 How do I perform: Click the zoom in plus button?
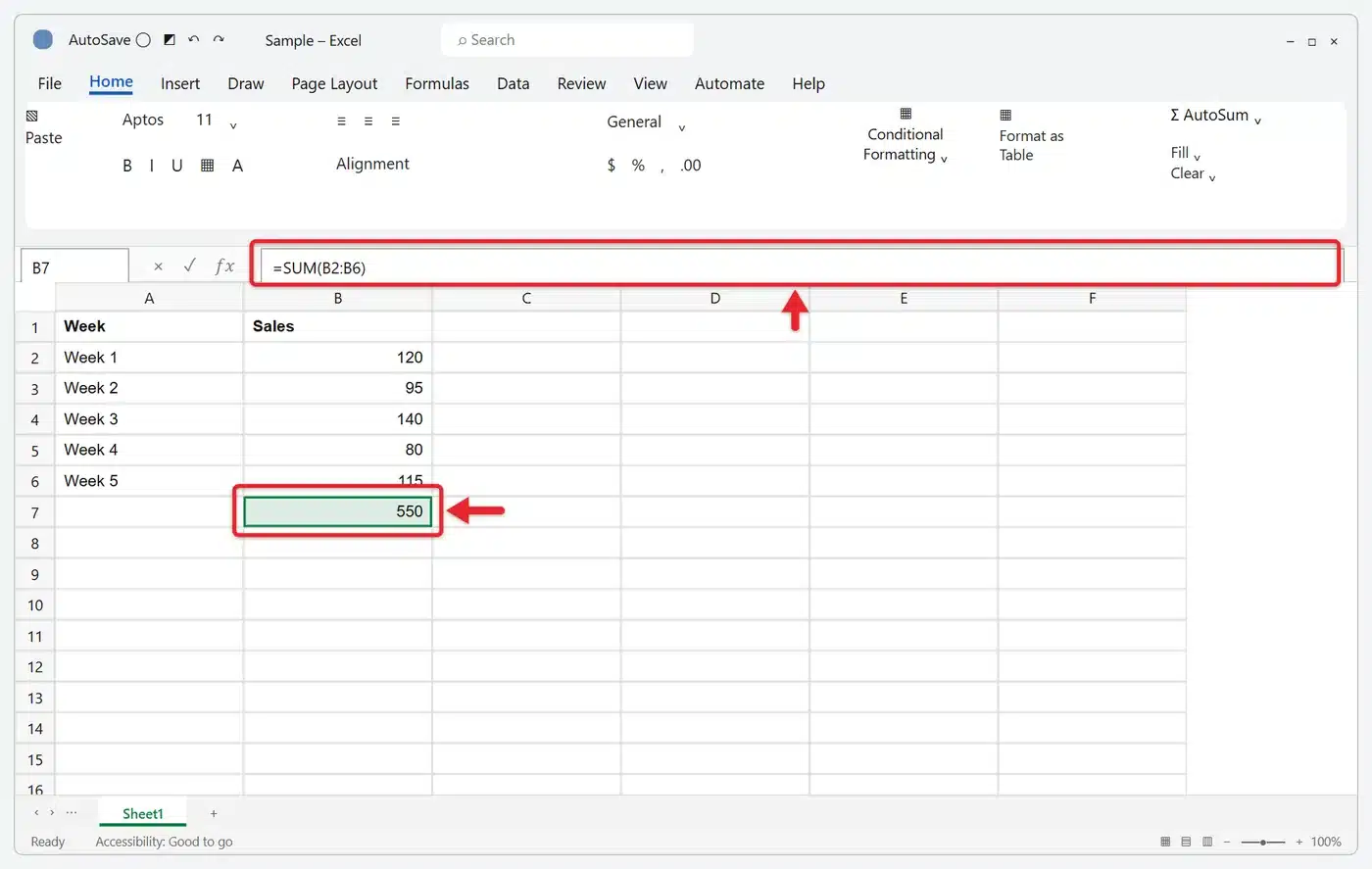click(1299, 843)
